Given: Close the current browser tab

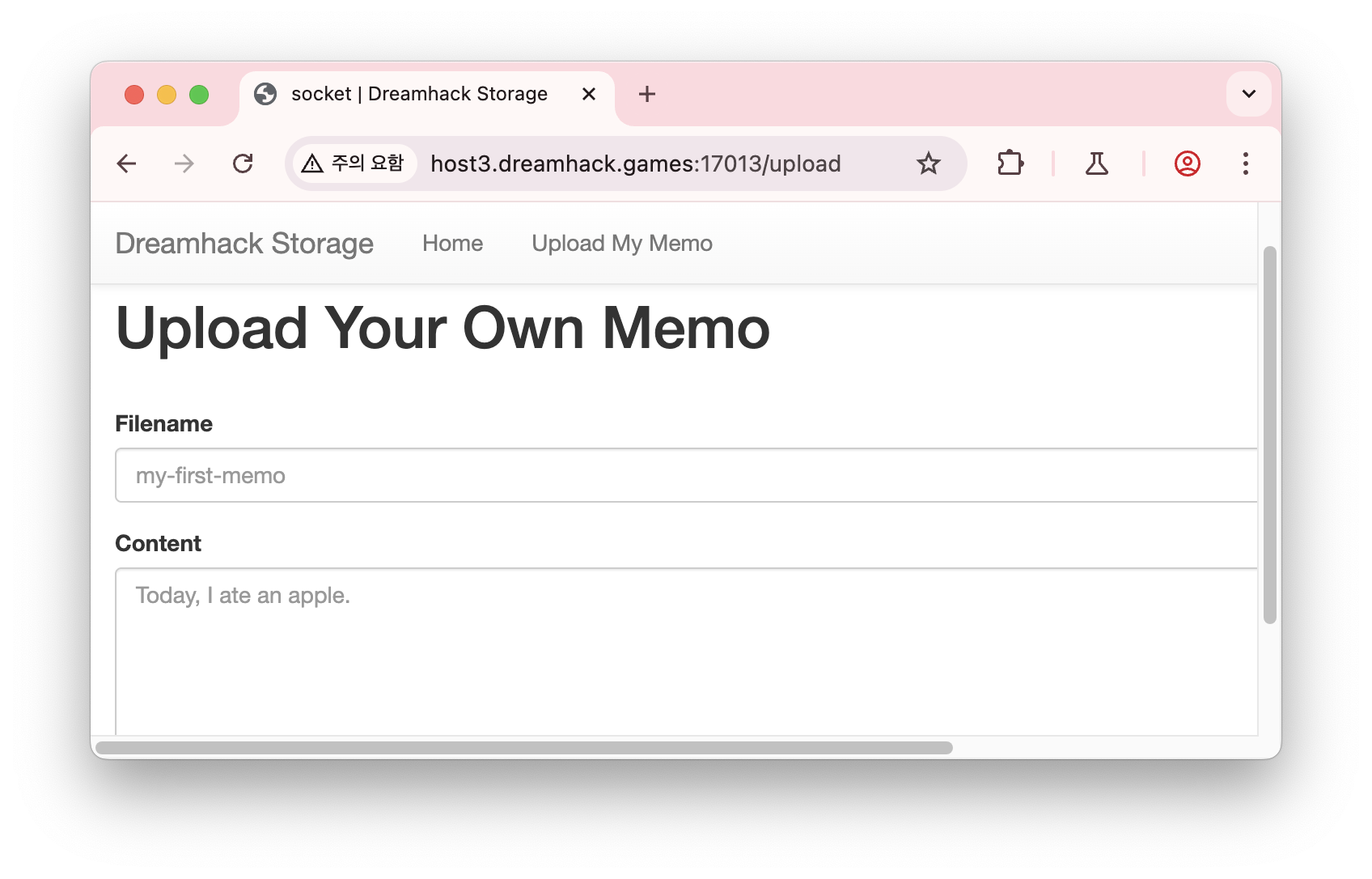Looking at the screenshot, I should click(x=588, y=94).
